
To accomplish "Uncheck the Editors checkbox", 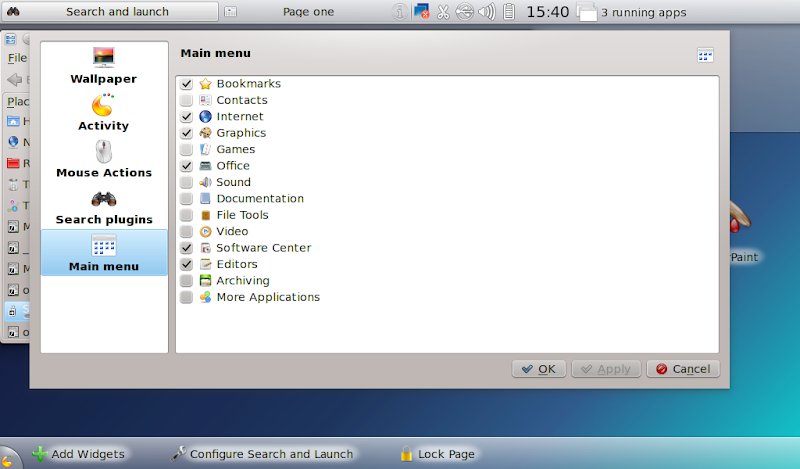I will pos(186,264).
